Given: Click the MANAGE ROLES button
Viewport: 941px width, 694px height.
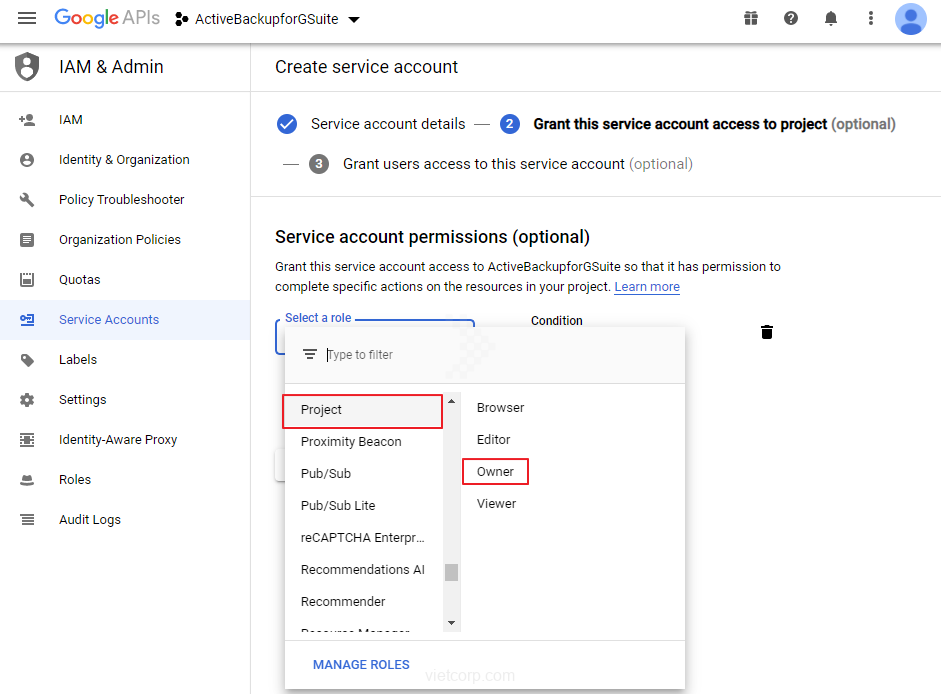Looking at the screenshot, I should pyautogui.click(x=361, y=665).
